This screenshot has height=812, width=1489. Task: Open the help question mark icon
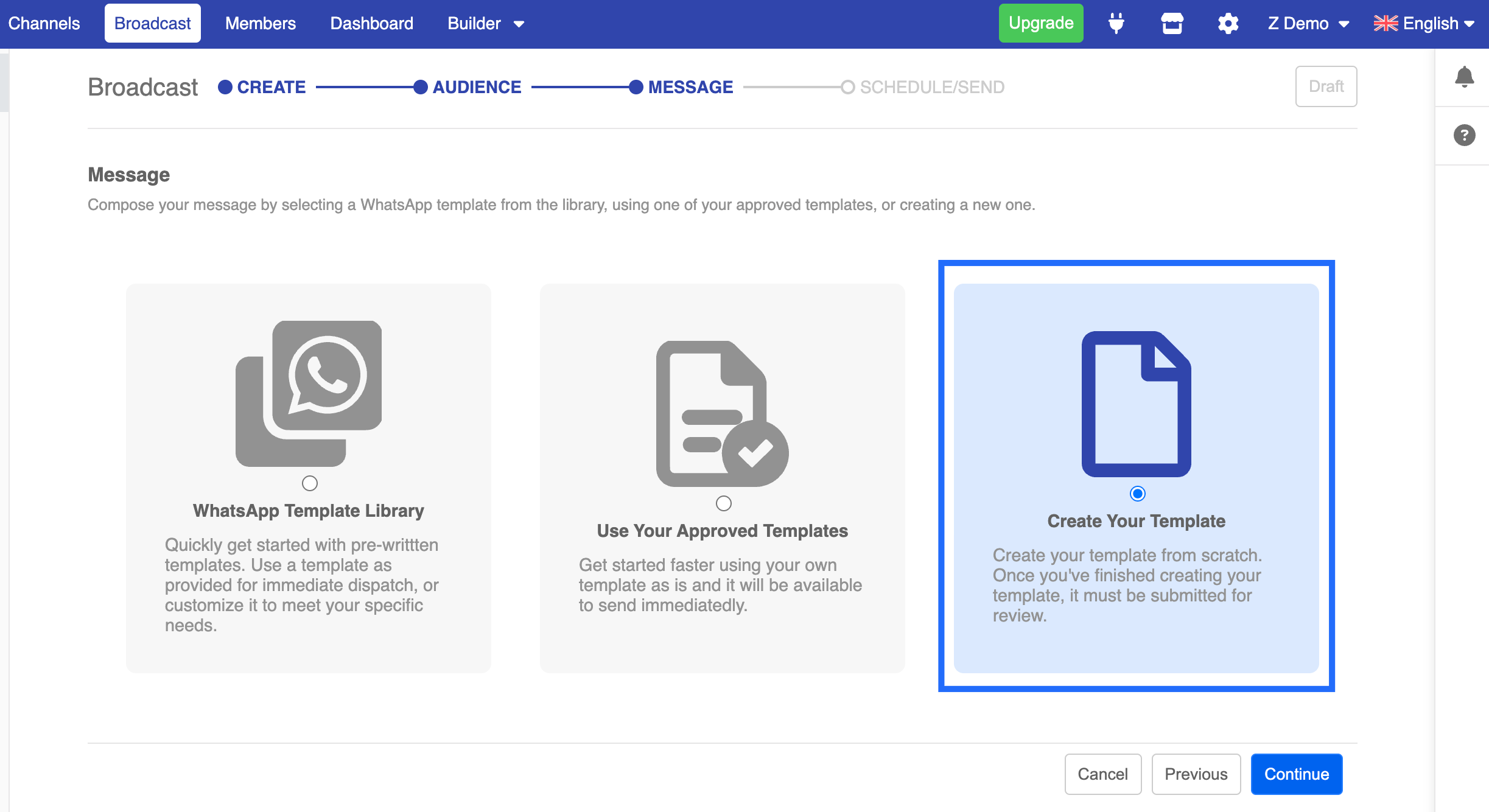click(1464, 135)
